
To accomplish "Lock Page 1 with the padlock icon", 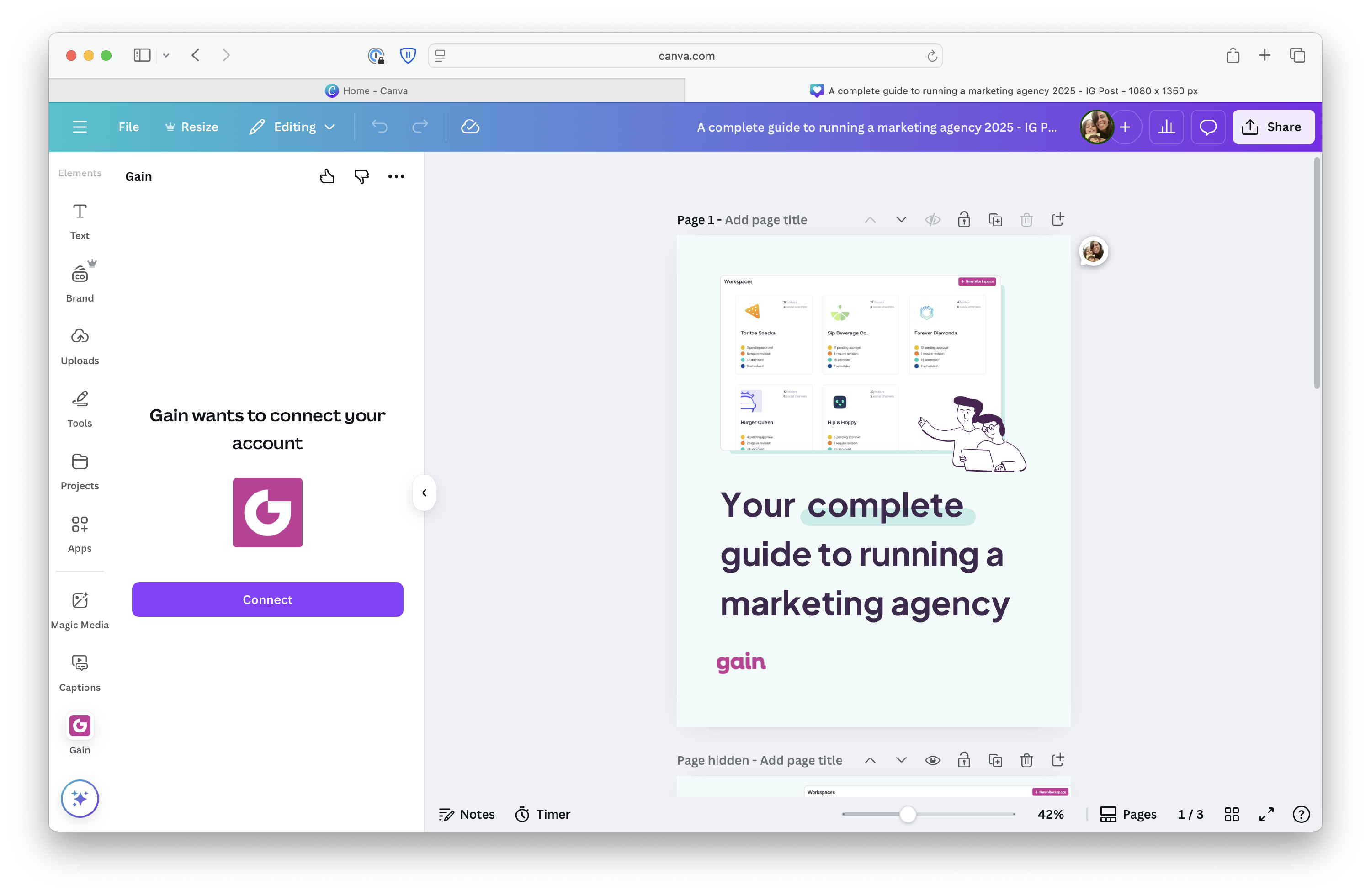I will pyautogui.click(x=963, y=219).
